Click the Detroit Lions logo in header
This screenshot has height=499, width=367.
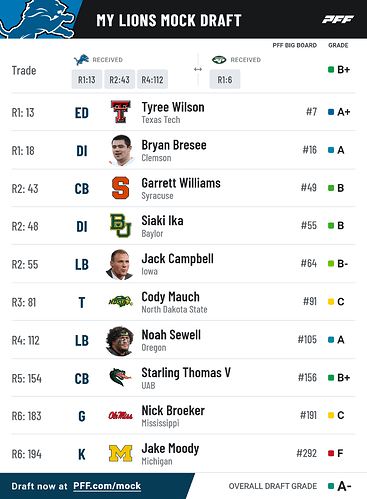(x=37, y=19)
